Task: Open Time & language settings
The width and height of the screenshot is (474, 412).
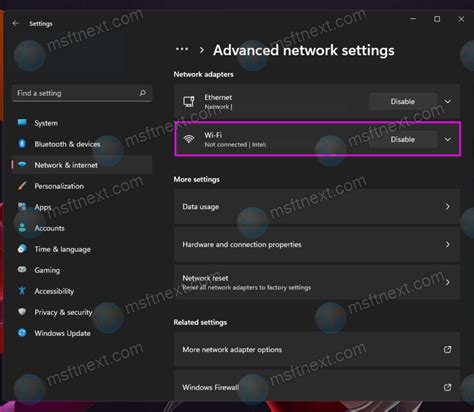Action: click(x=82, y=249)
